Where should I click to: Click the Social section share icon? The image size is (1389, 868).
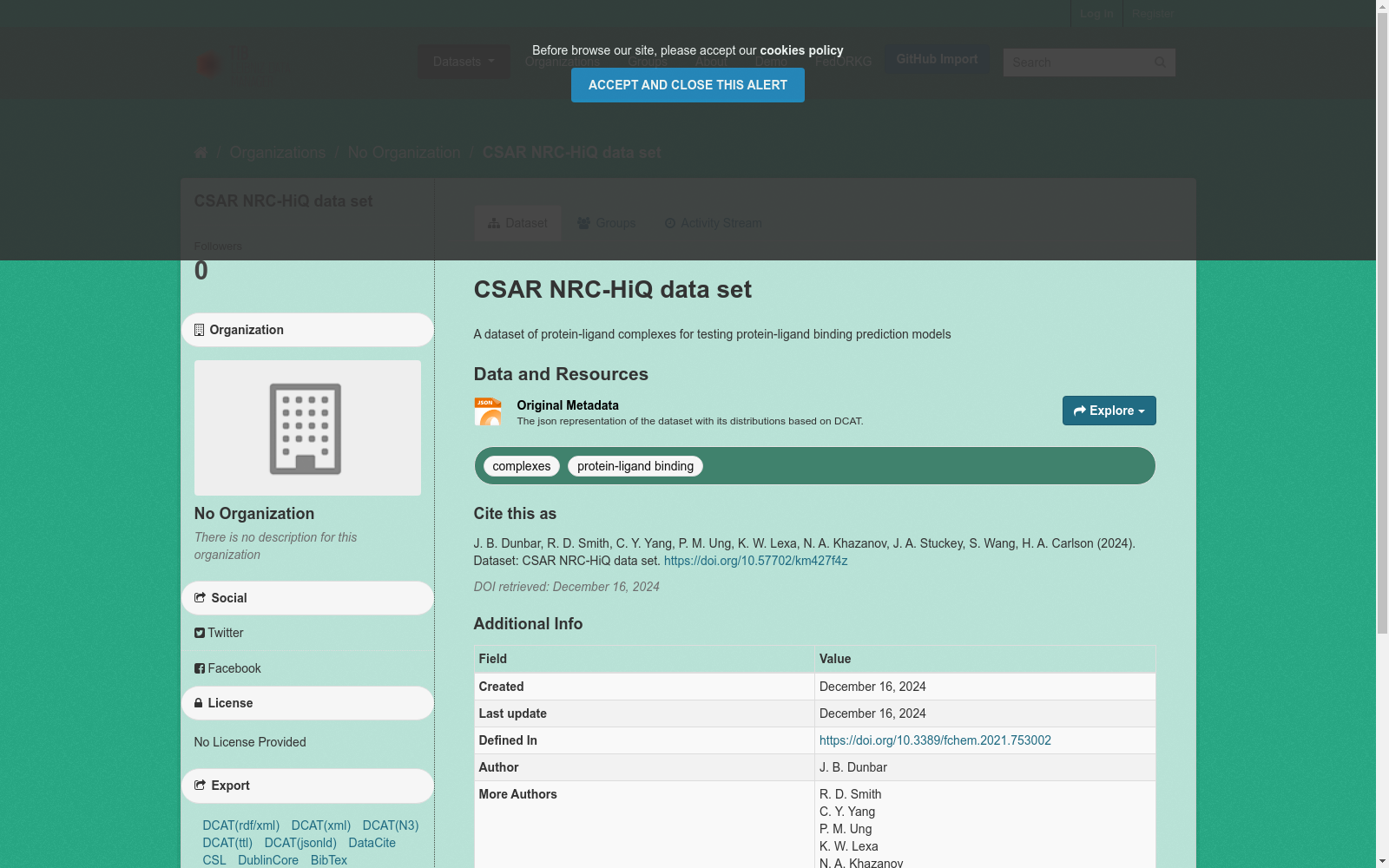coord(200,598)
